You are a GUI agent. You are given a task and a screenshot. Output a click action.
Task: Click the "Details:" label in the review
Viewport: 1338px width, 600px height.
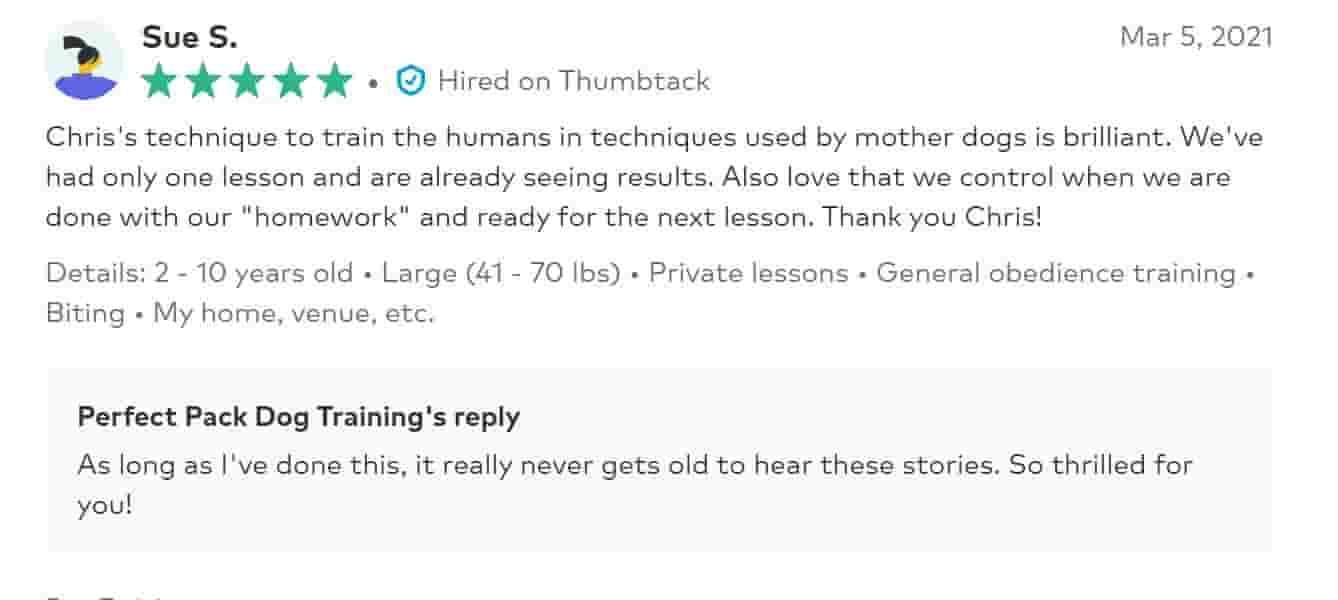coord(95,273)
